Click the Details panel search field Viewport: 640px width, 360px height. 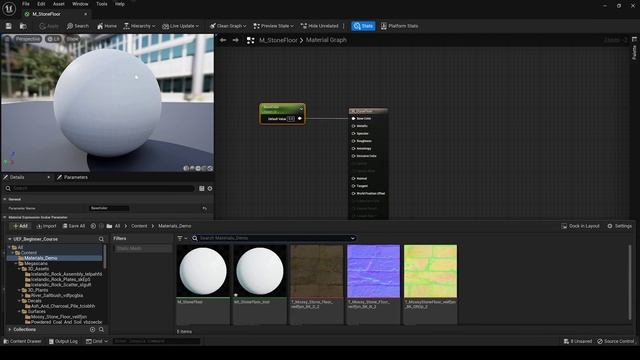99,189
